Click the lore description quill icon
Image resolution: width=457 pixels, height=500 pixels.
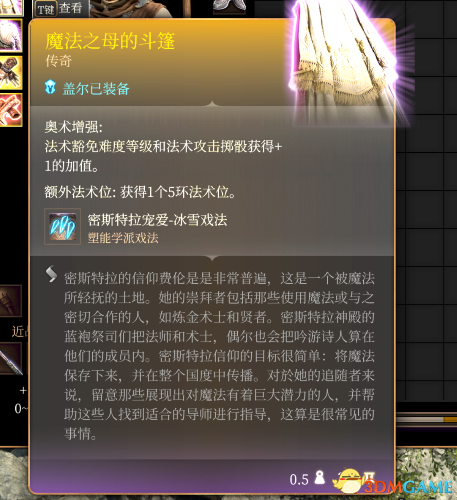(x=51, y=274)
